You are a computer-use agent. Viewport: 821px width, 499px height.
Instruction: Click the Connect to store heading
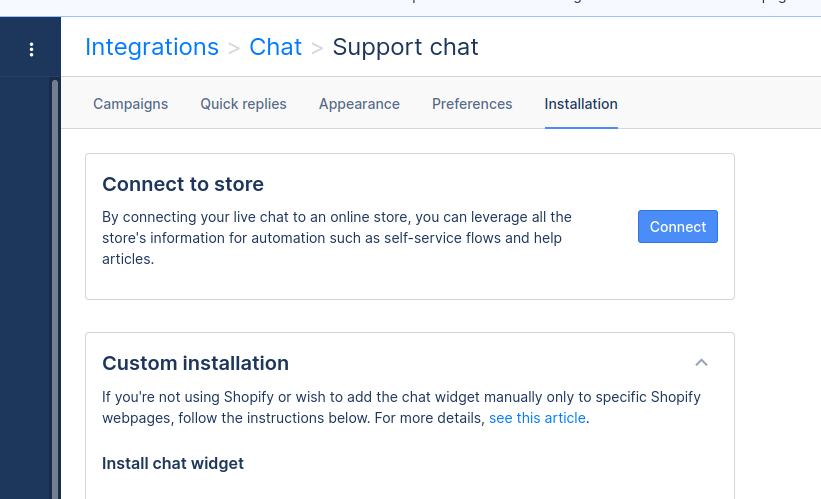[183, 184]
